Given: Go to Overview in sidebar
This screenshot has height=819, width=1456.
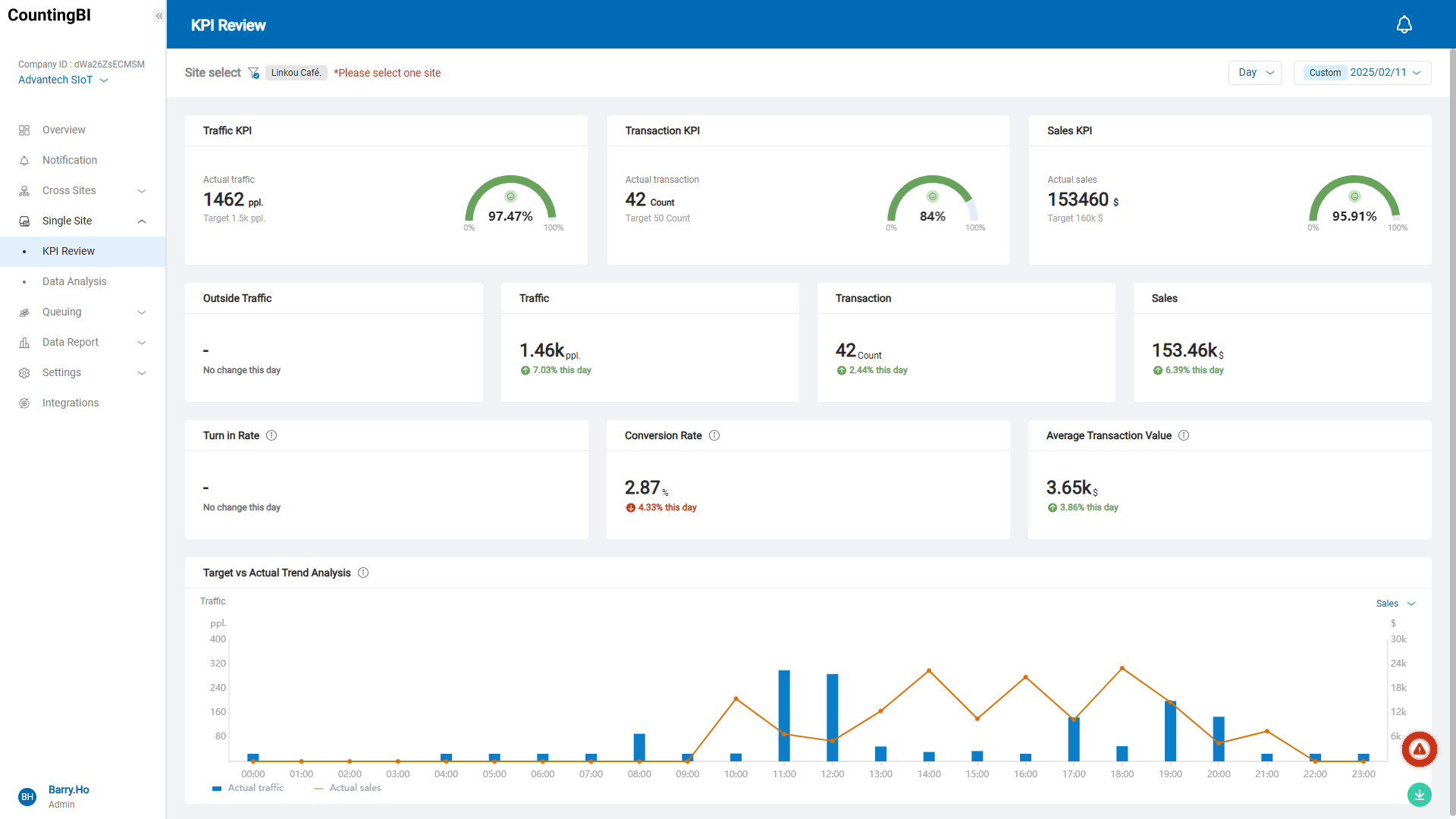Looking at the screenshot, I should click(64, 130).
